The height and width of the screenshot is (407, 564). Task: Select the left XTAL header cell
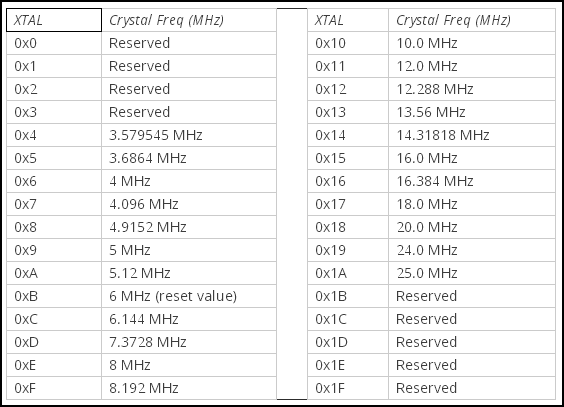pos(54,20)
